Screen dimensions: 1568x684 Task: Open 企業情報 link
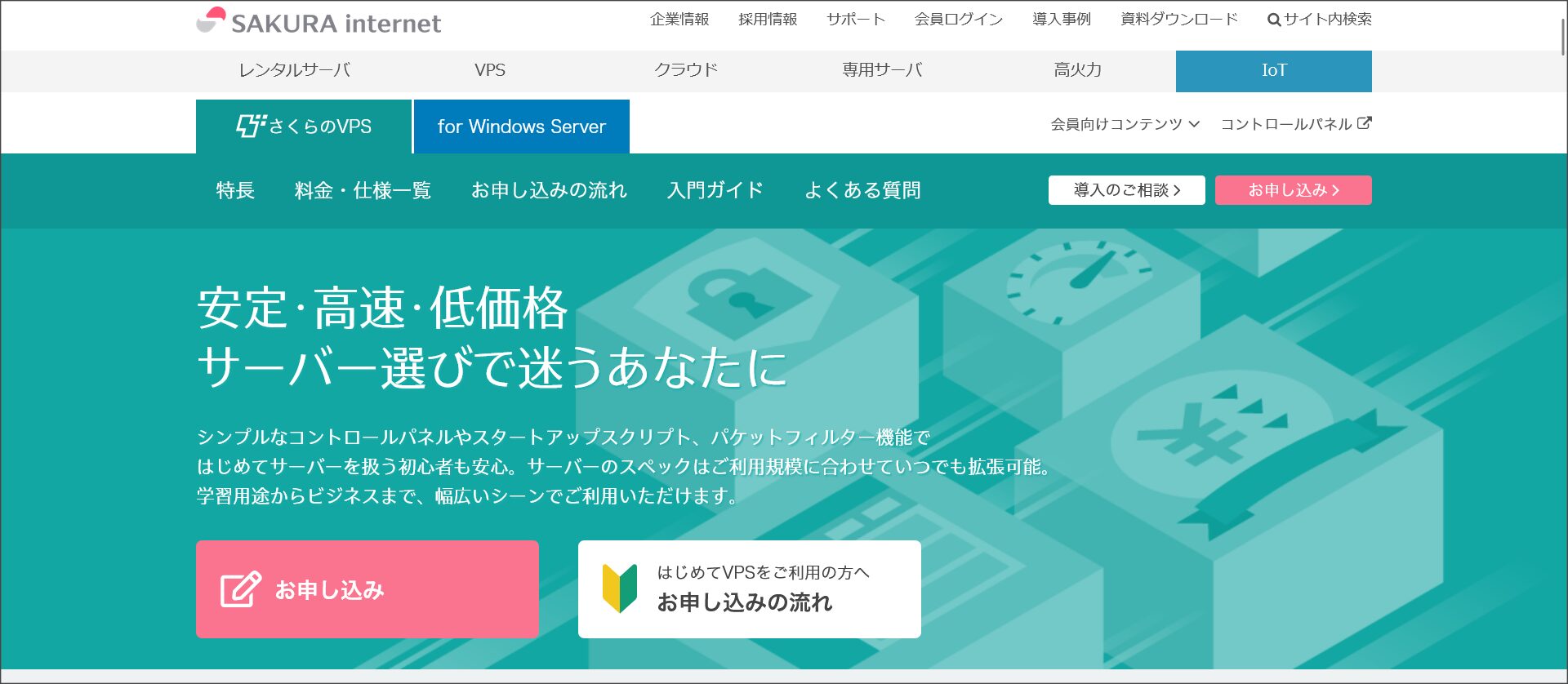point(679,19)
